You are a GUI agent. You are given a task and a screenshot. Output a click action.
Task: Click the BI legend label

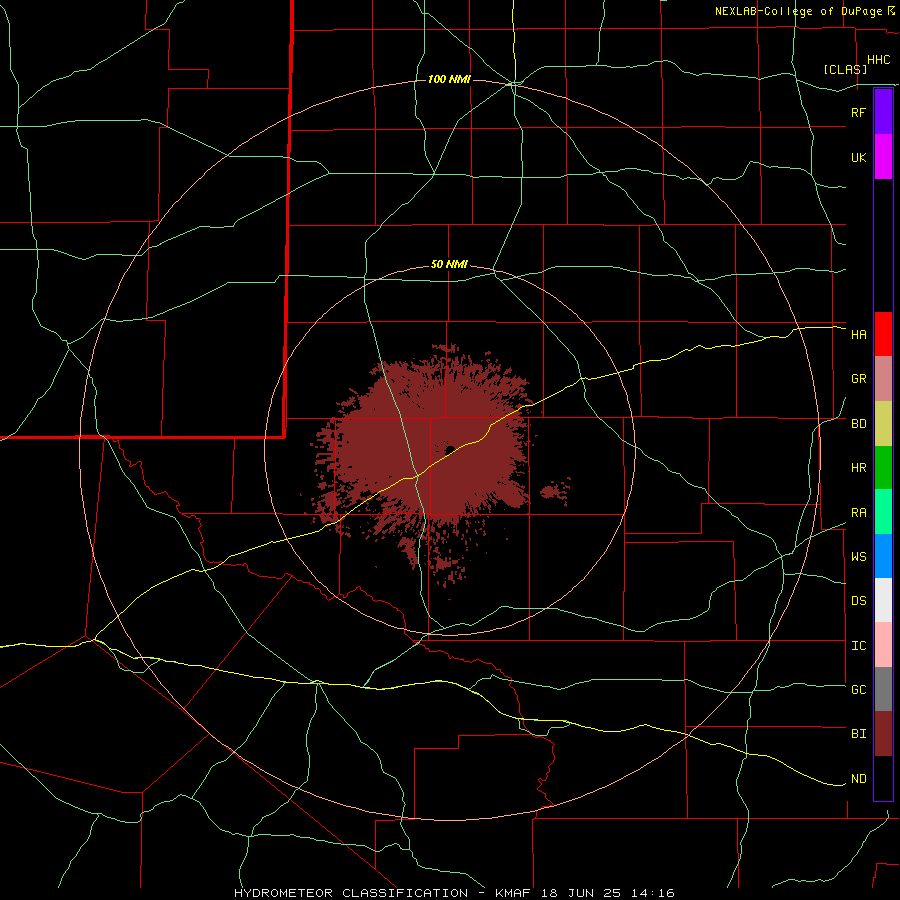click(x=858, y=734)
